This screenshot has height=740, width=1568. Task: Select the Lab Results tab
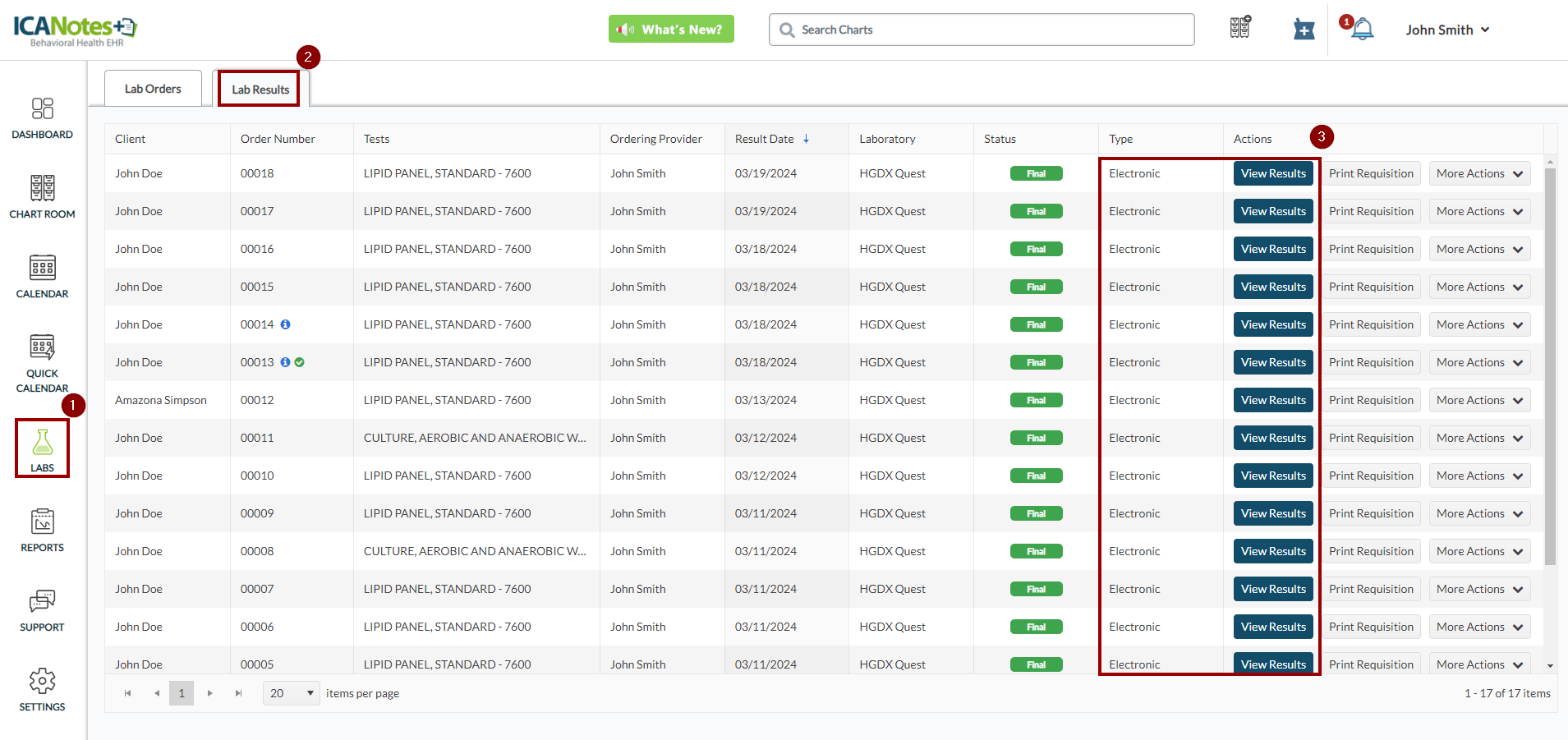tap(260, 90)
